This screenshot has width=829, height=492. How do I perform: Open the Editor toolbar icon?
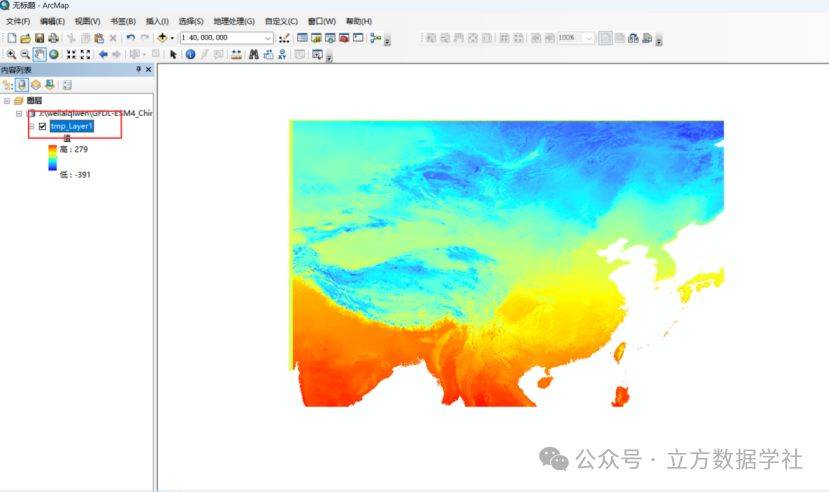284,38
